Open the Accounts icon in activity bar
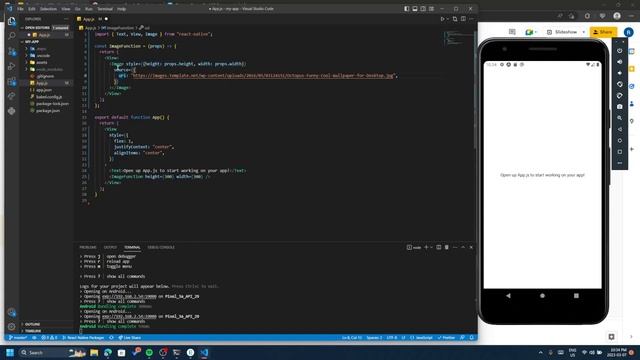This screenshot has height=360, width=640. (11, 312)
